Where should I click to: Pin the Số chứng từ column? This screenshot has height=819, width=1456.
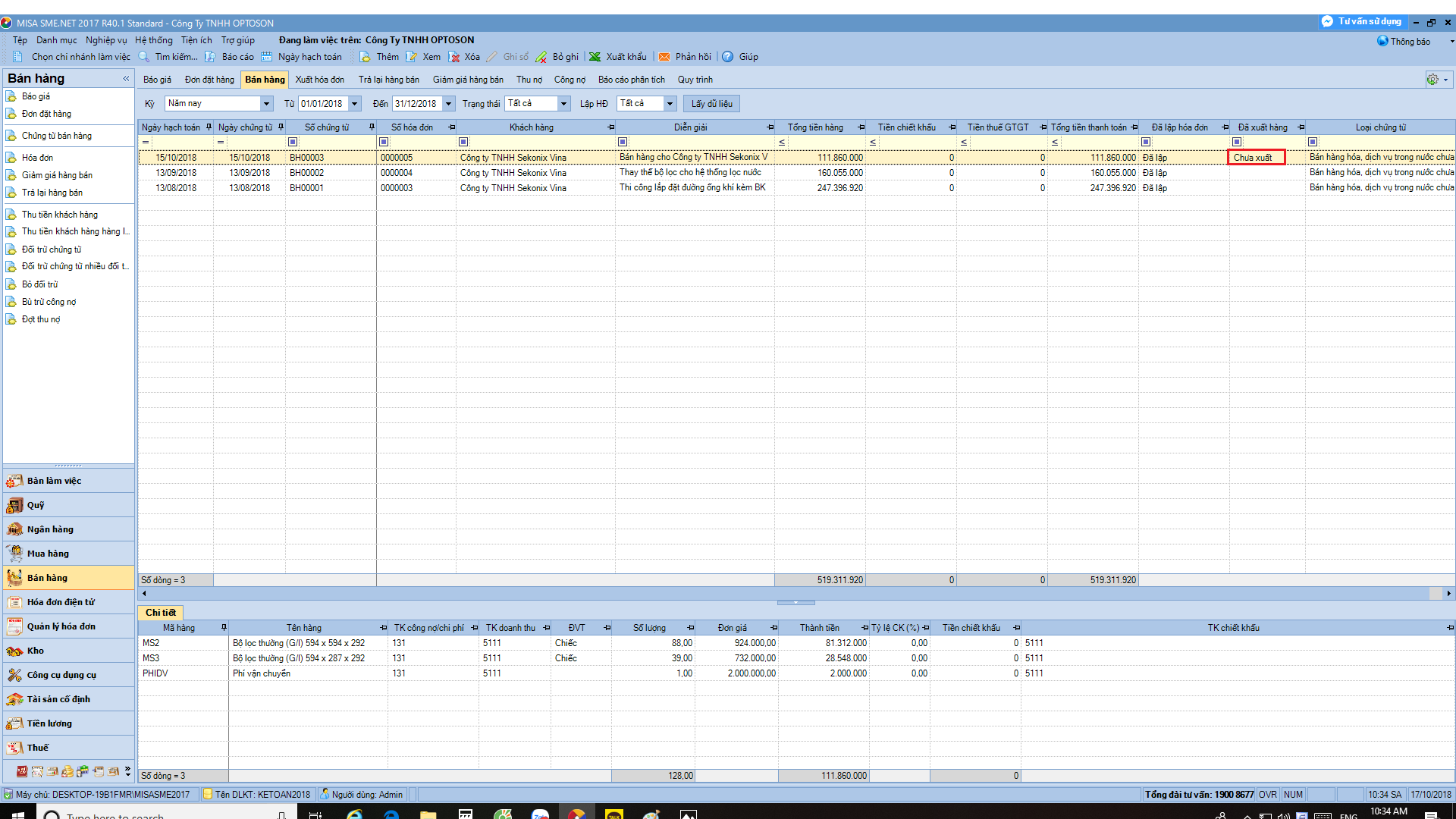coord(372,127)
